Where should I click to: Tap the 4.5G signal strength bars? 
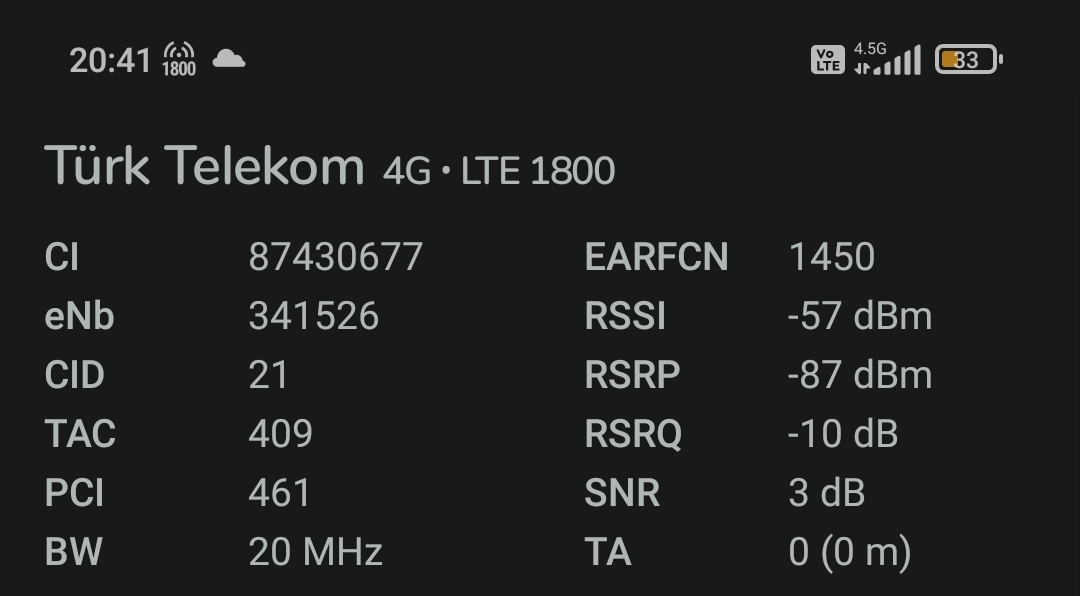click(887, 59)
